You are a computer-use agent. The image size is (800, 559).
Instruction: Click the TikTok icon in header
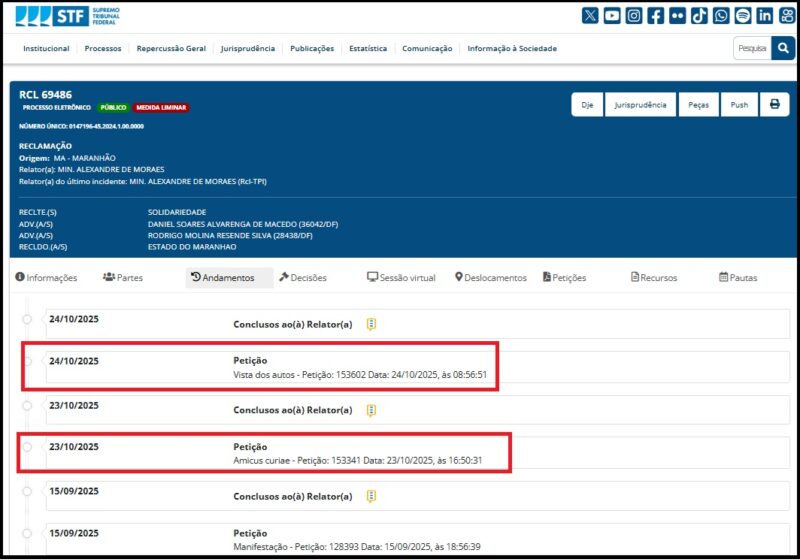[x=699, y=15]
